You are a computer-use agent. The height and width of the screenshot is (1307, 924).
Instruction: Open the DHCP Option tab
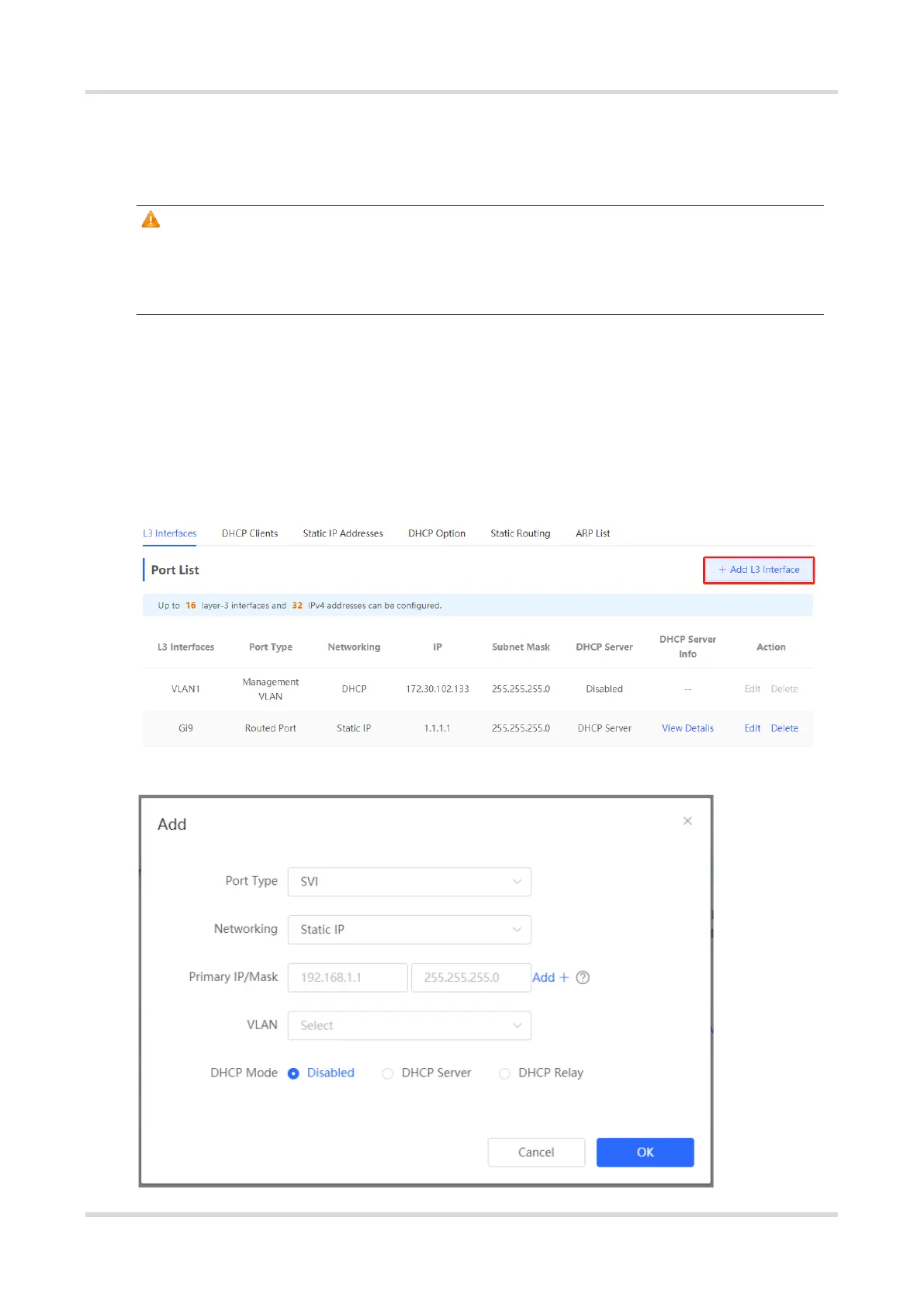pyautogui.click(x=437, y=533)
